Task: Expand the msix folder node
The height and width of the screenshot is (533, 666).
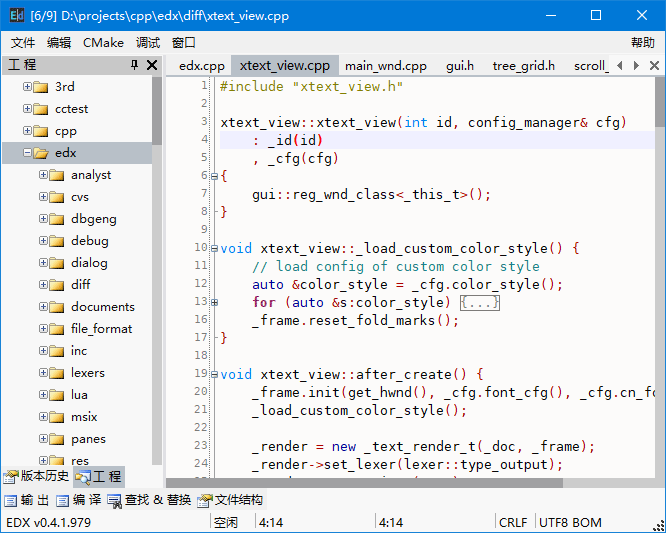Action: (43, 417)
